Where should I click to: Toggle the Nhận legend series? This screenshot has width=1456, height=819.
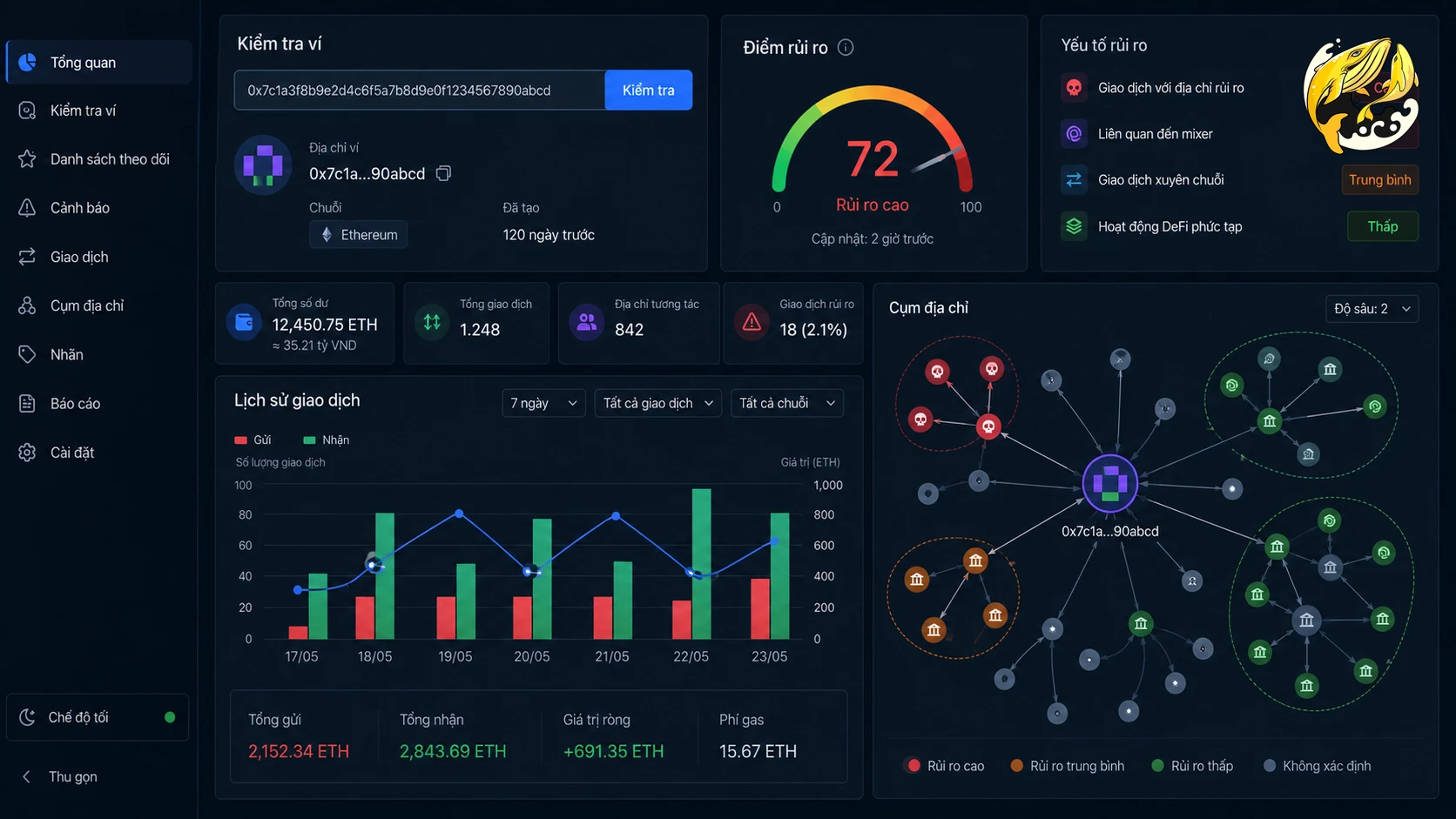[x=327, y=440]
